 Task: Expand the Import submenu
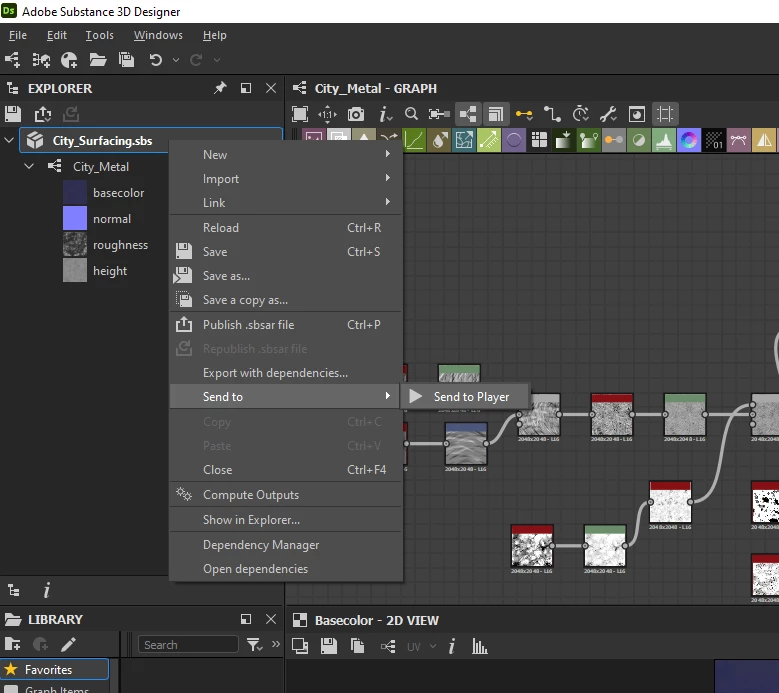tap(286, 179)
